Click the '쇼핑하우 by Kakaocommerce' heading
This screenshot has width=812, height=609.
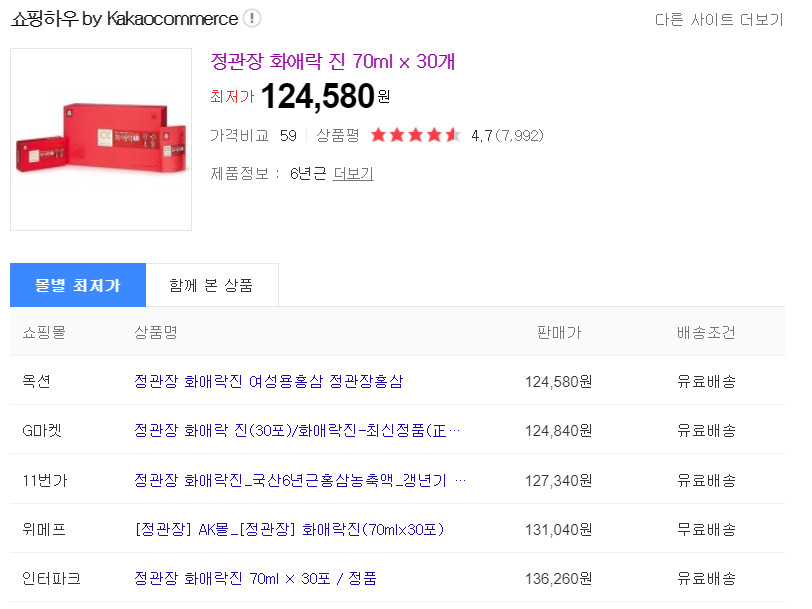click(x=124, y=19)
